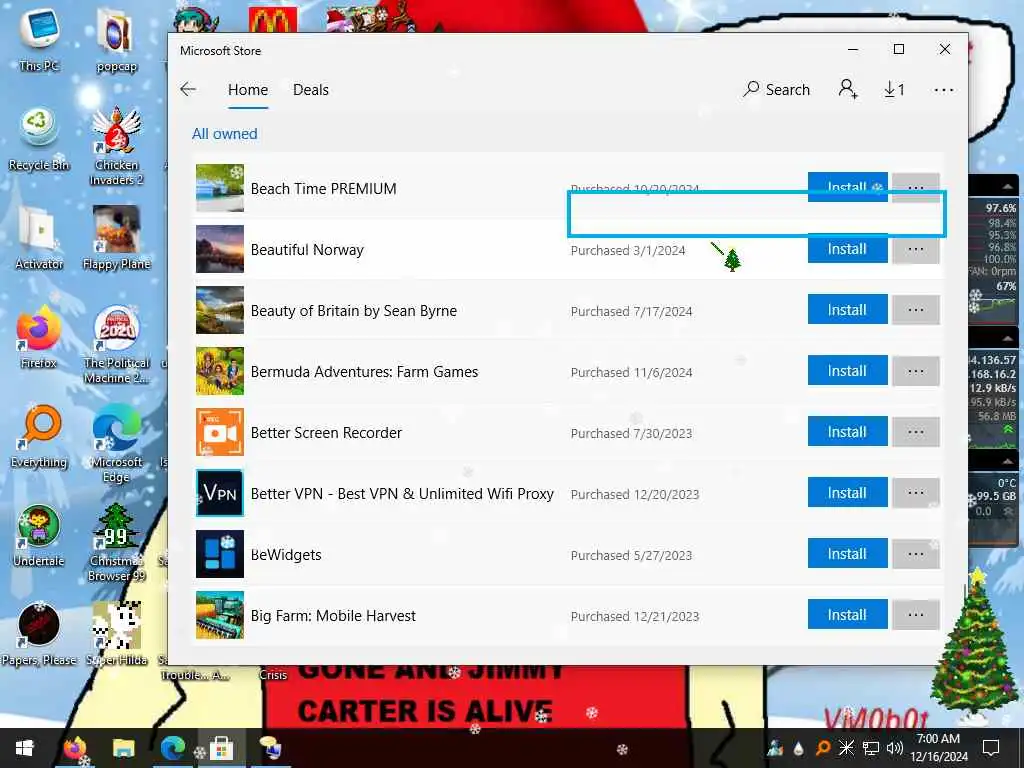Install Bermuda Adventures: Farm Games
The height and width of the screenshot is (768, 1024).
point(847,370)
